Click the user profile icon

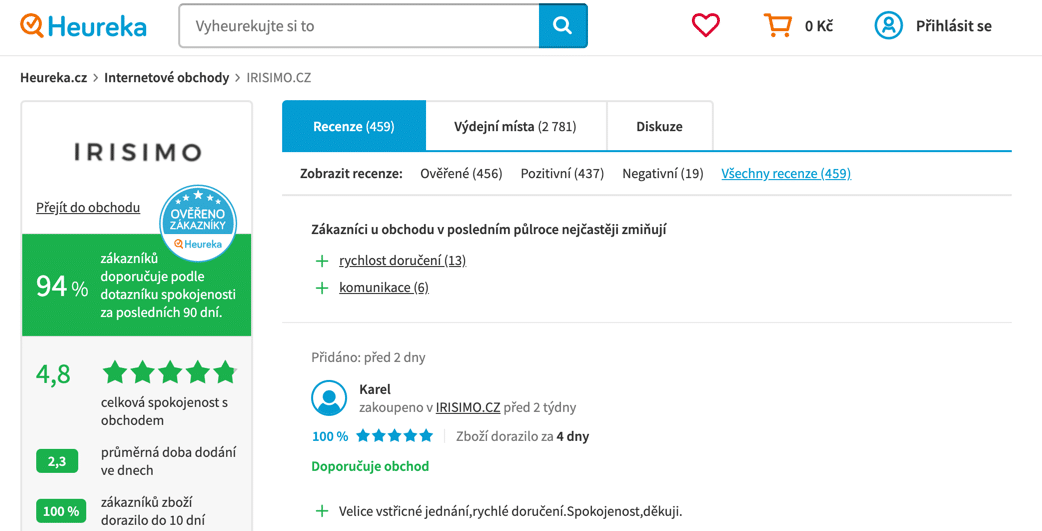pyautogui.click(x=888, y=26)
